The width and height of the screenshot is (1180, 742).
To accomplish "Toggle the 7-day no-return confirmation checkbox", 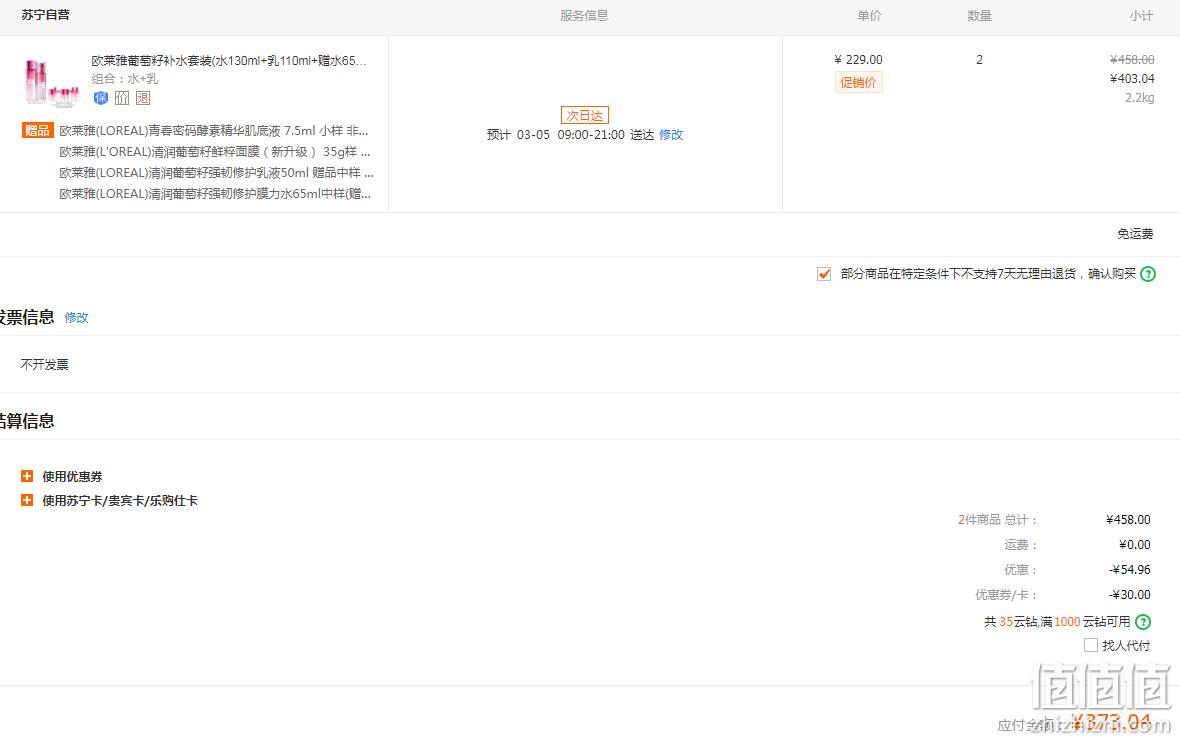I will point(824,274).
